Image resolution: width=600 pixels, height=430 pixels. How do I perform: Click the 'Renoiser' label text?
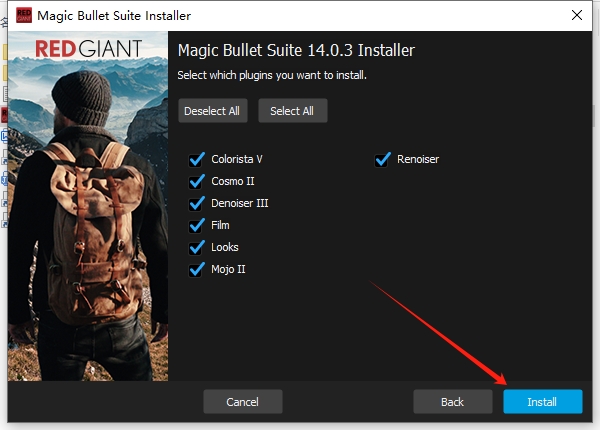point(418,159)
